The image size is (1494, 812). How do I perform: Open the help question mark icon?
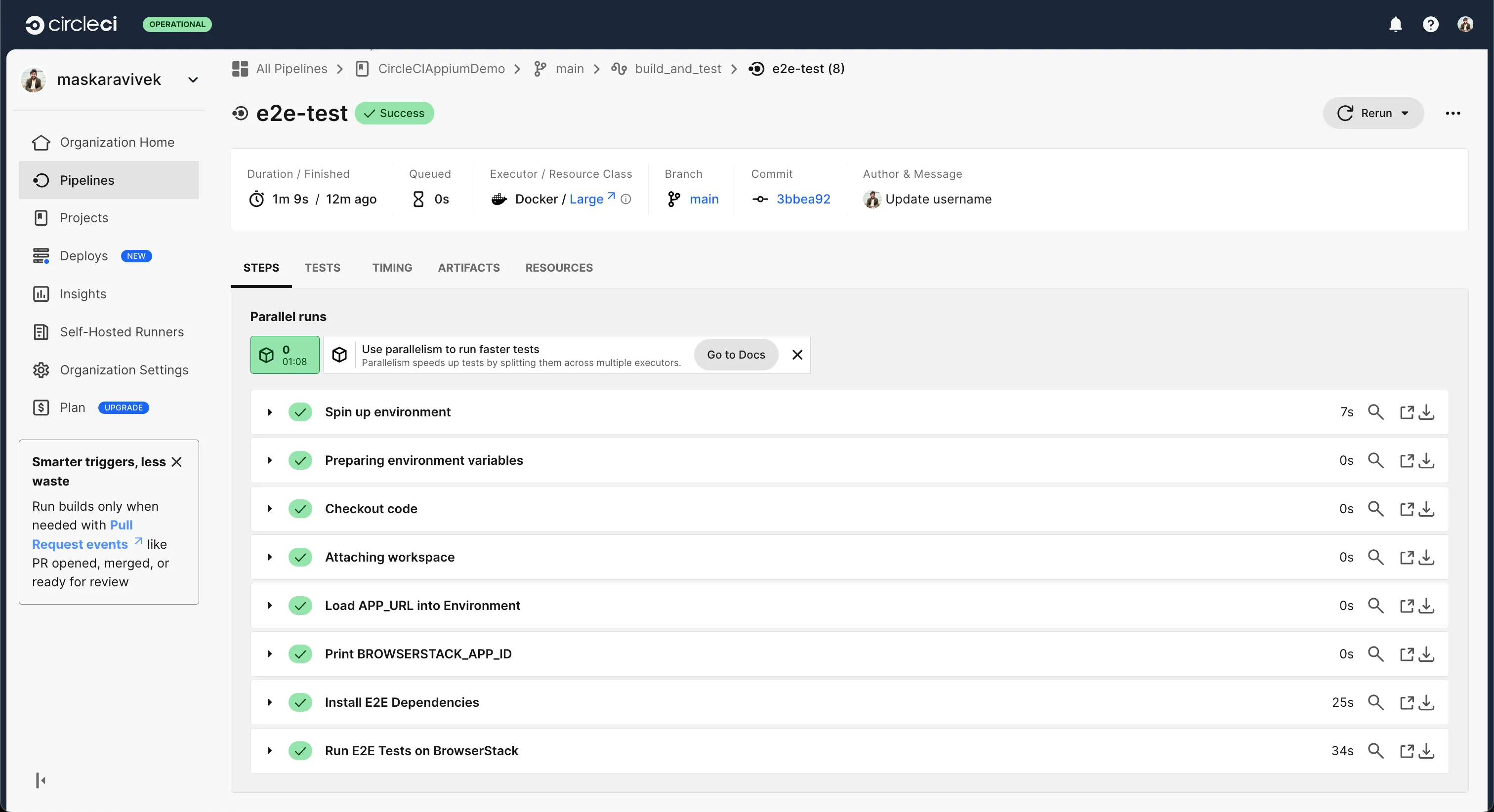tap(1430, 24)
